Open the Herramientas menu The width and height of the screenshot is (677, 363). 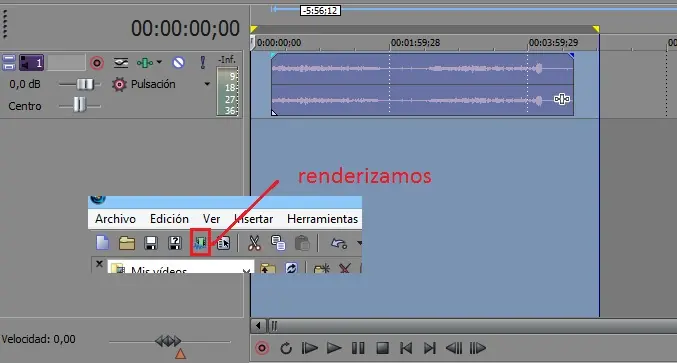(x=323, y=219)
